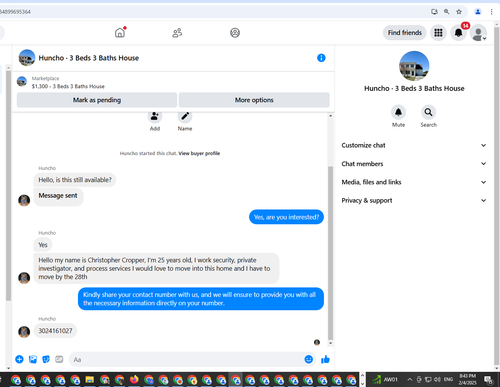Expand Media, files and links section
The height and width of the screenshot is (387, 500).
click(414, 182)
